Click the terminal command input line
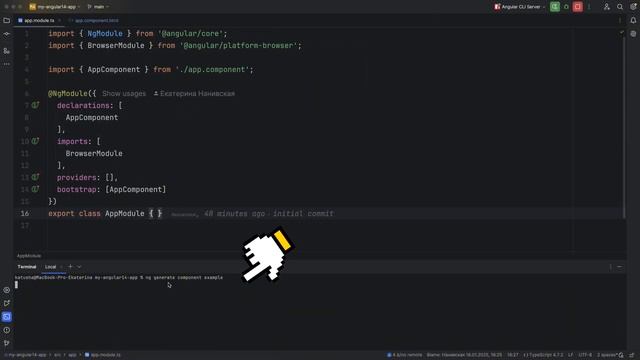Screen dimensions: 640x360 118,278
